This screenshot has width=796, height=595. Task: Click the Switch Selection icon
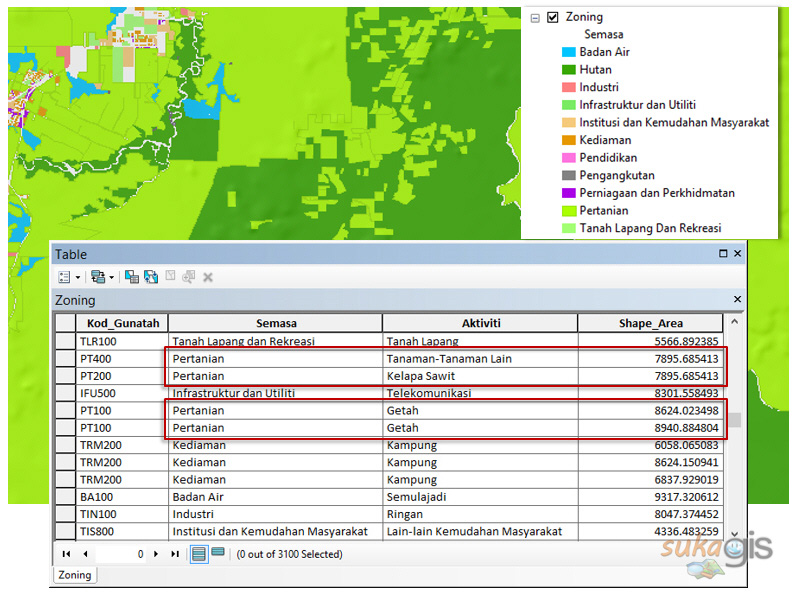point(150,277)
